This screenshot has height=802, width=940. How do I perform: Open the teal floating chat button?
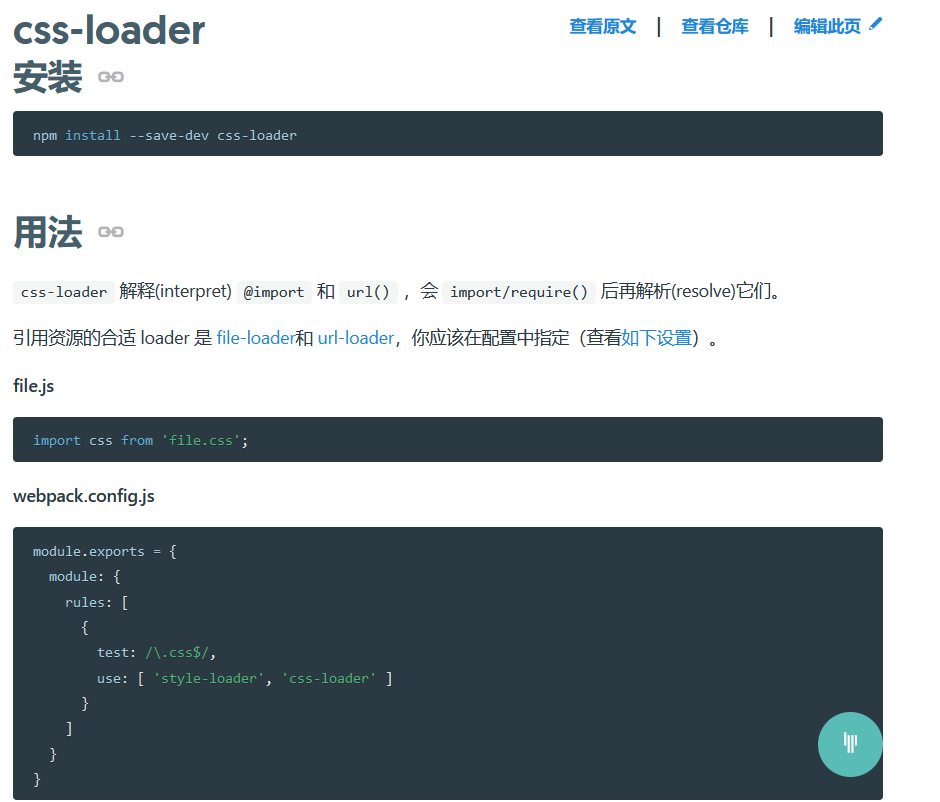click(x=850, y=744)
